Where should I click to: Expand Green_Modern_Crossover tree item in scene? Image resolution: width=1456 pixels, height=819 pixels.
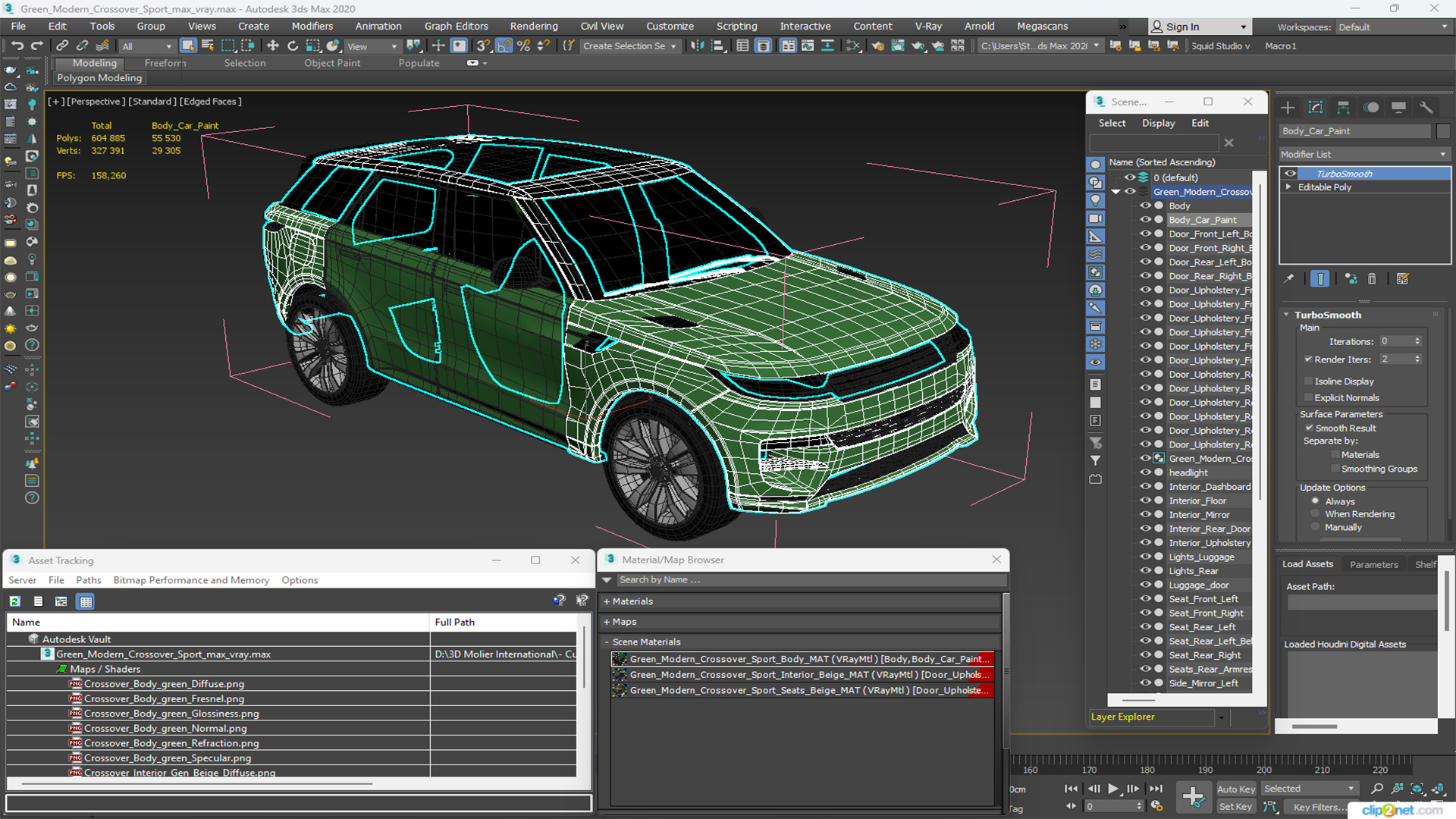point(1117,191)
